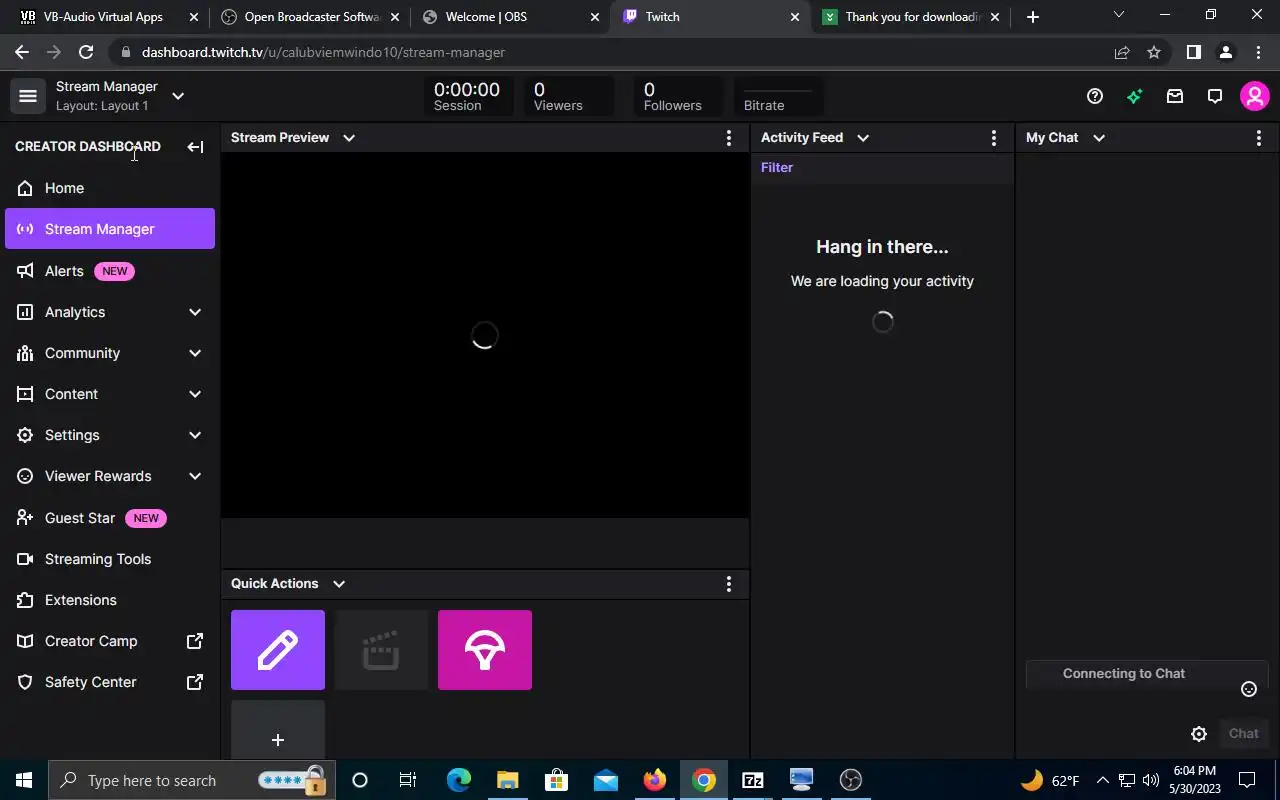Open the Activity Feed panel dropdown
Image resolution: width=1280 pixels, height=800 pixels.
(863, 138)
